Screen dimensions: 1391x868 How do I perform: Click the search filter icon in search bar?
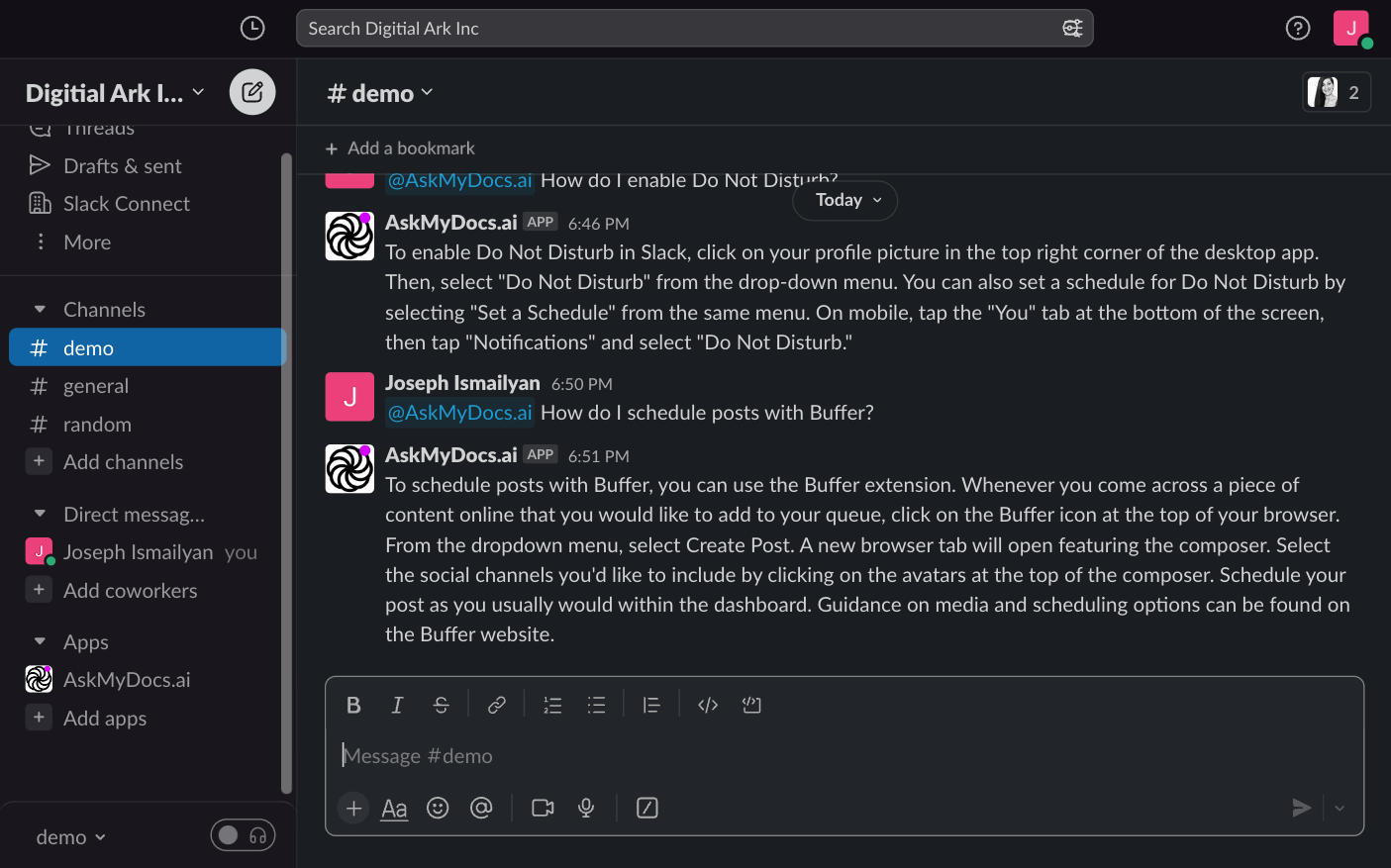point(1072,29)
